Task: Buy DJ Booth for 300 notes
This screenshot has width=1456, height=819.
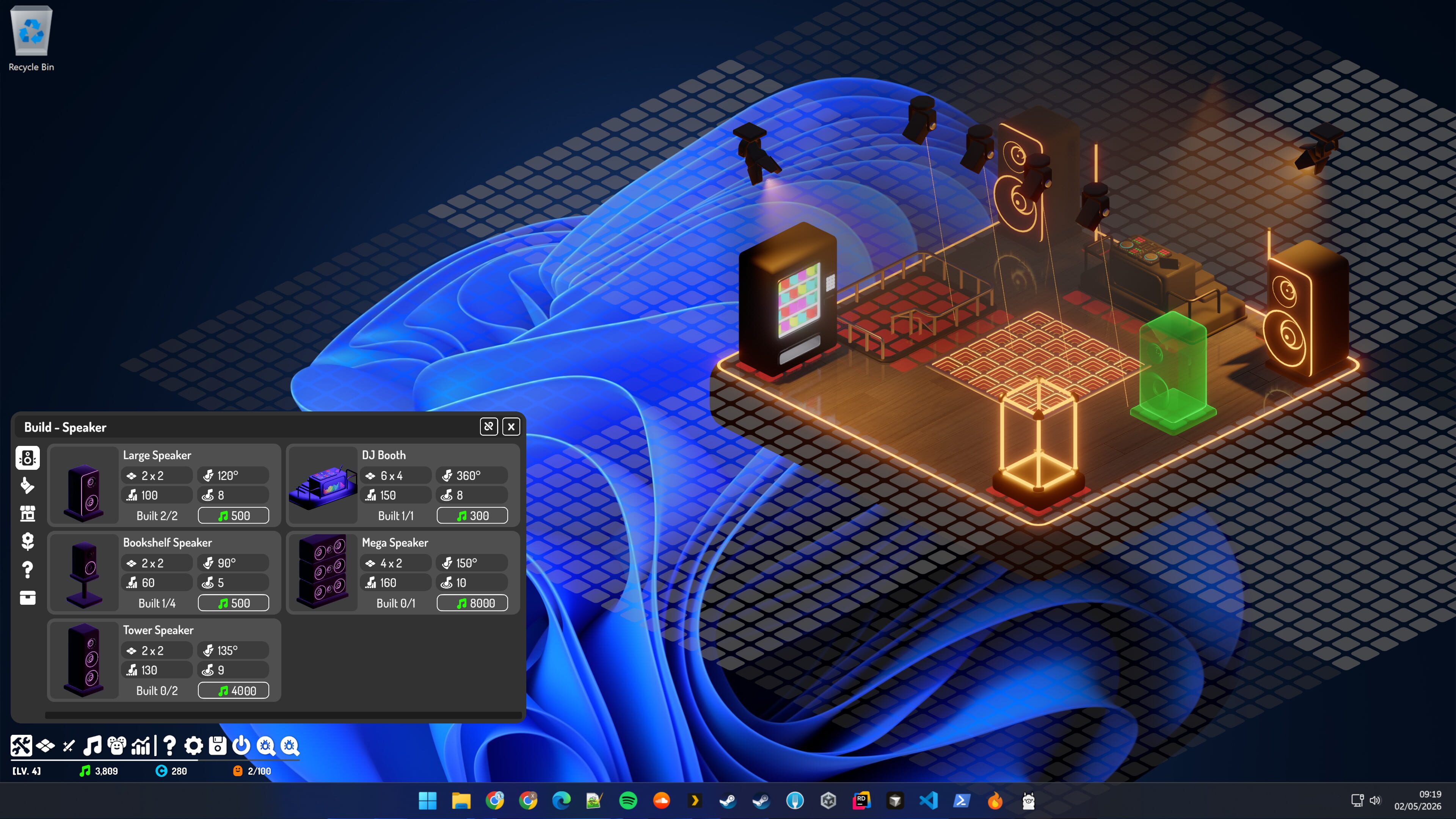Action: click(x=472, y=516)
